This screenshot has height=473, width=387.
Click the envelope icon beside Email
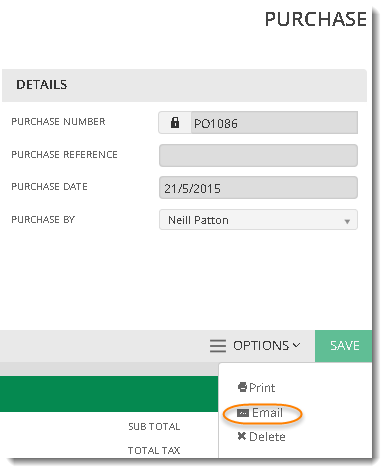point(243,413)
